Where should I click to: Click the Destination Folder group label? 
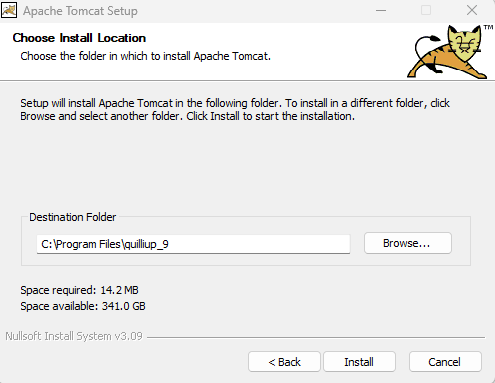(x=73, y=217)
